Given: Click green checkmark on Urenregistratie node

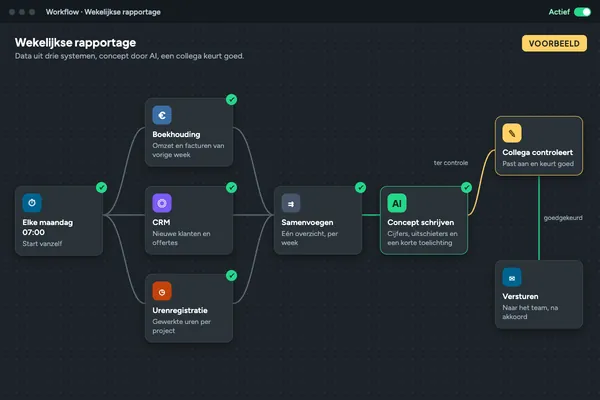Looking at the screenshot, I should [x=232, y=276].
